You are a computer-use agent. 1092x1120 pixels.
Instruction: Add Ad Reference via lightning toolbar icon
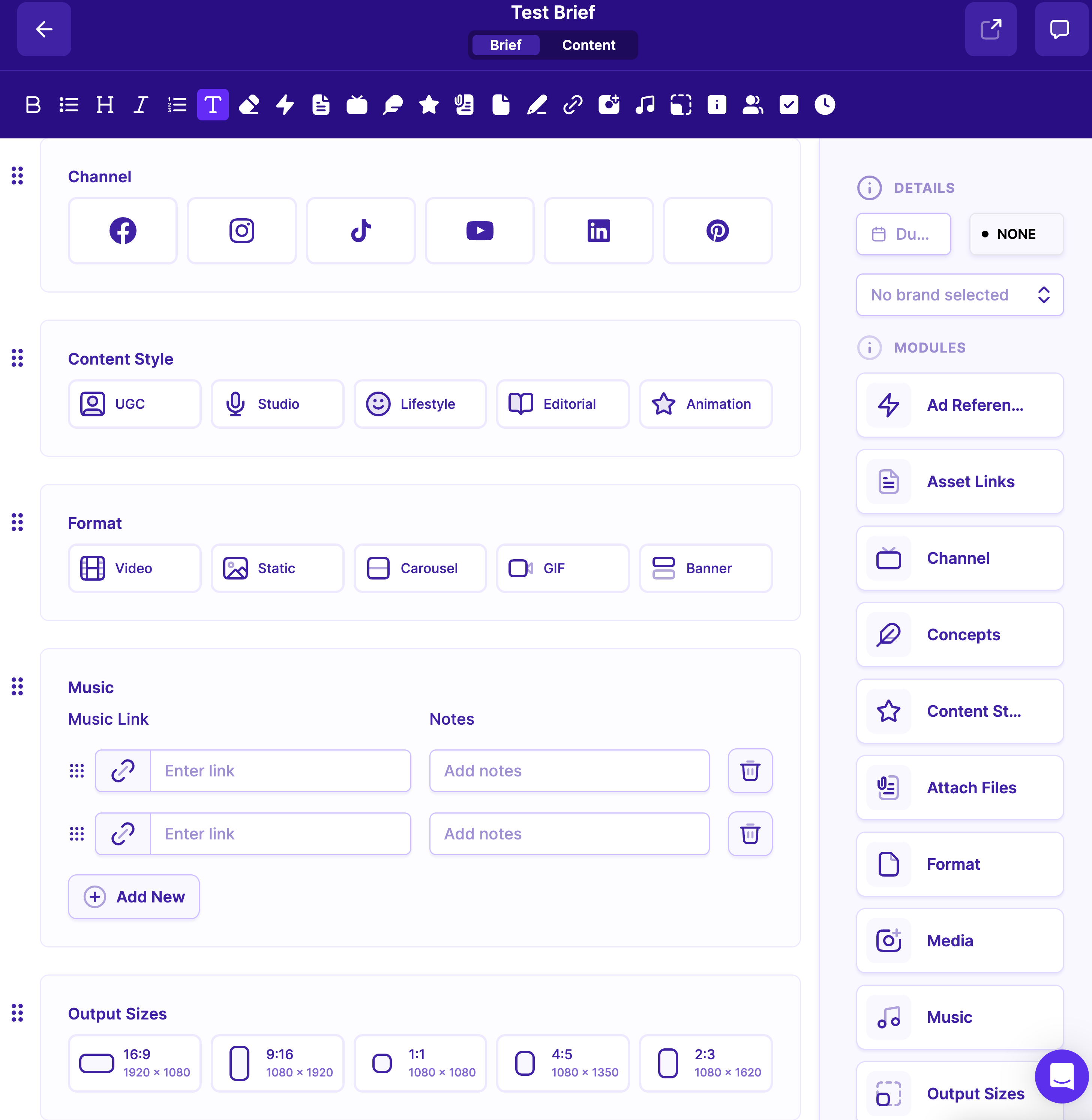tap(285, 105)
